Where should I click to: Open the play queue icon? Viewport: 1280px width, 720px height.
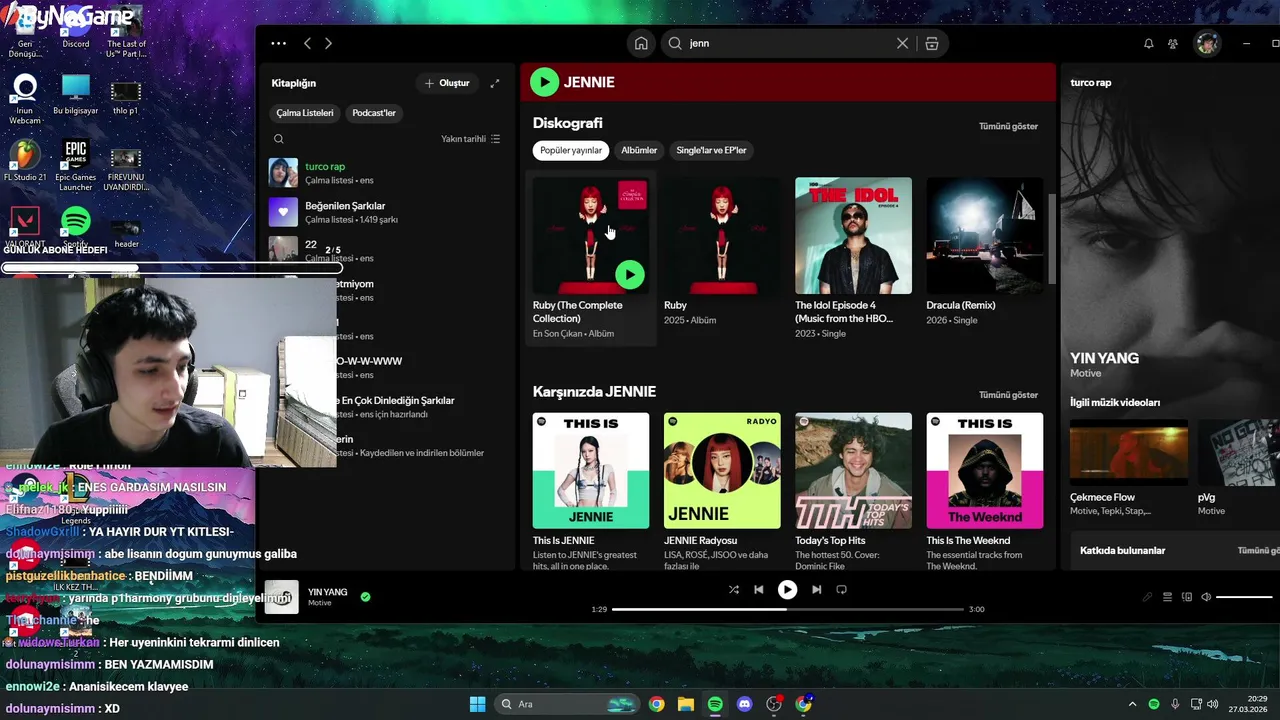(1167, 597)
